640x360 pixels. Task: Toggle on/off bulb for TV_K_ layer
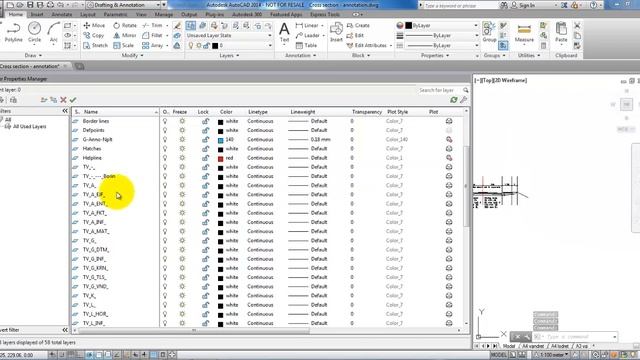coord(165,296)
